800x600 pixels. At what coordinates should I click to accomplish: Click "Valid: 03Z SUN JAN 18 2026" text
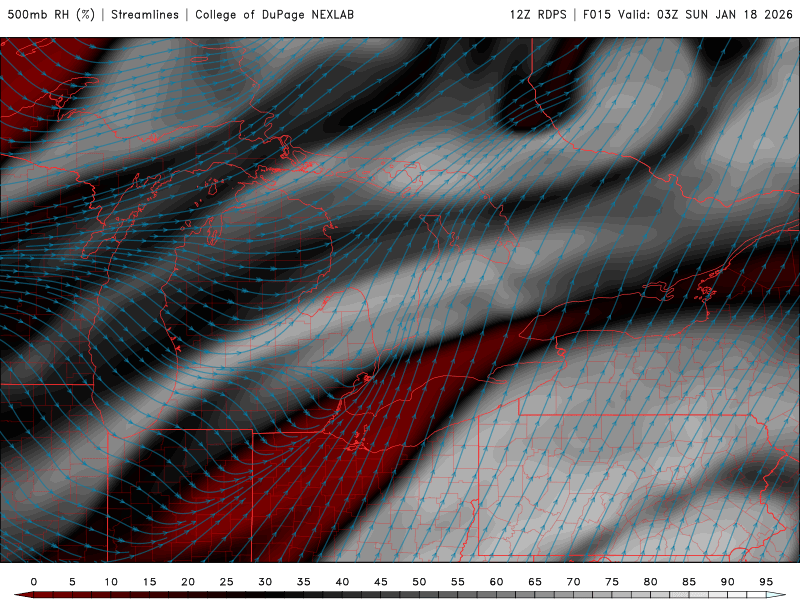(705, 15)
